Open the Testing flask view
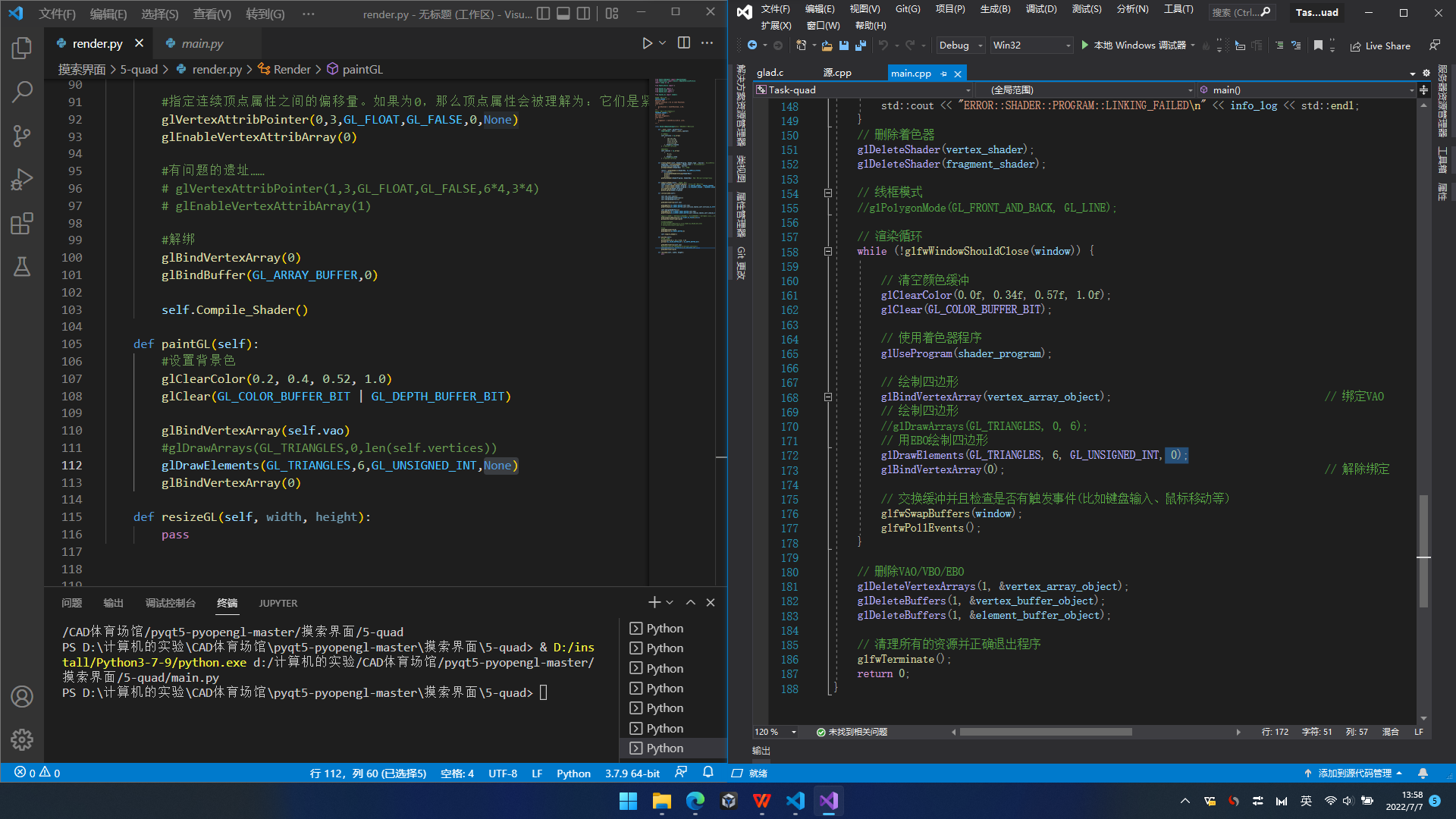 [x=22, y=267]
